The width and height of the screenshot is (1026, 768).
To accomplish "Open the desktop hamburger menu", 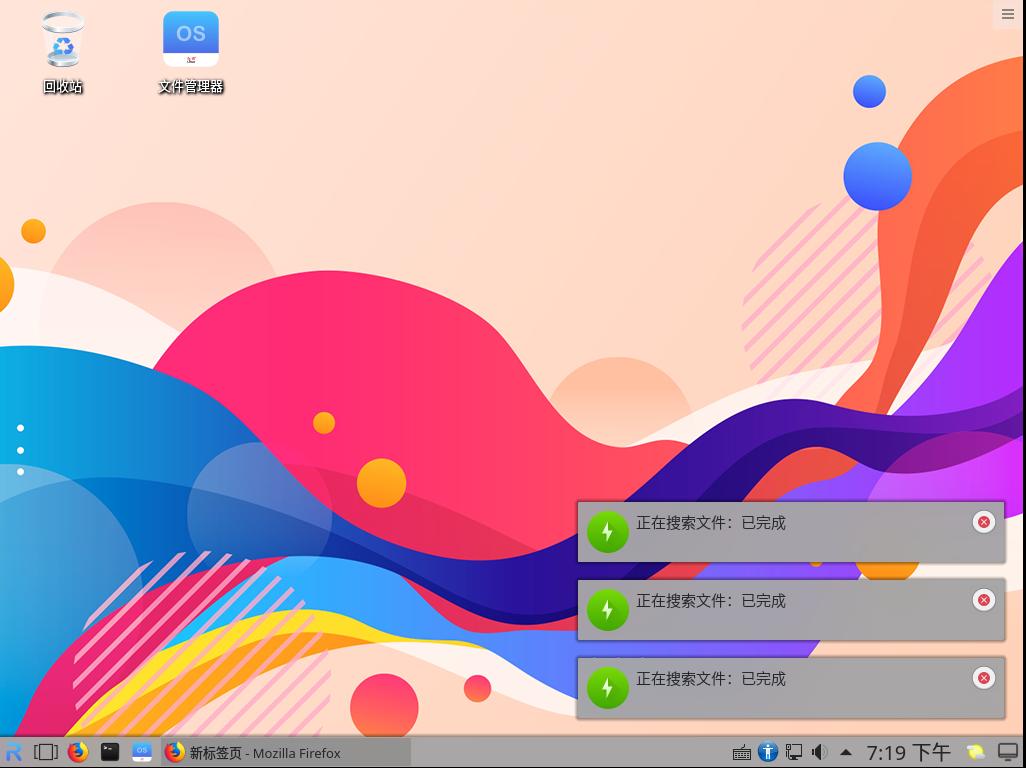I will click(x=1007, y=14).
